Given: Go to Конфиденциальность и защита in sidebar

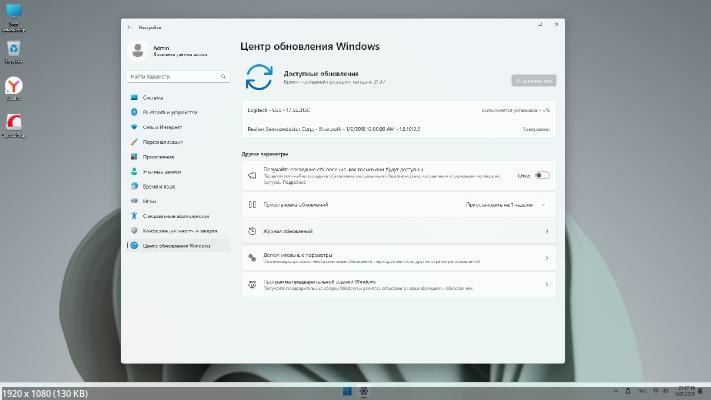Looking at the screenshot, I should pyautogui.click(x=178, y=231).
